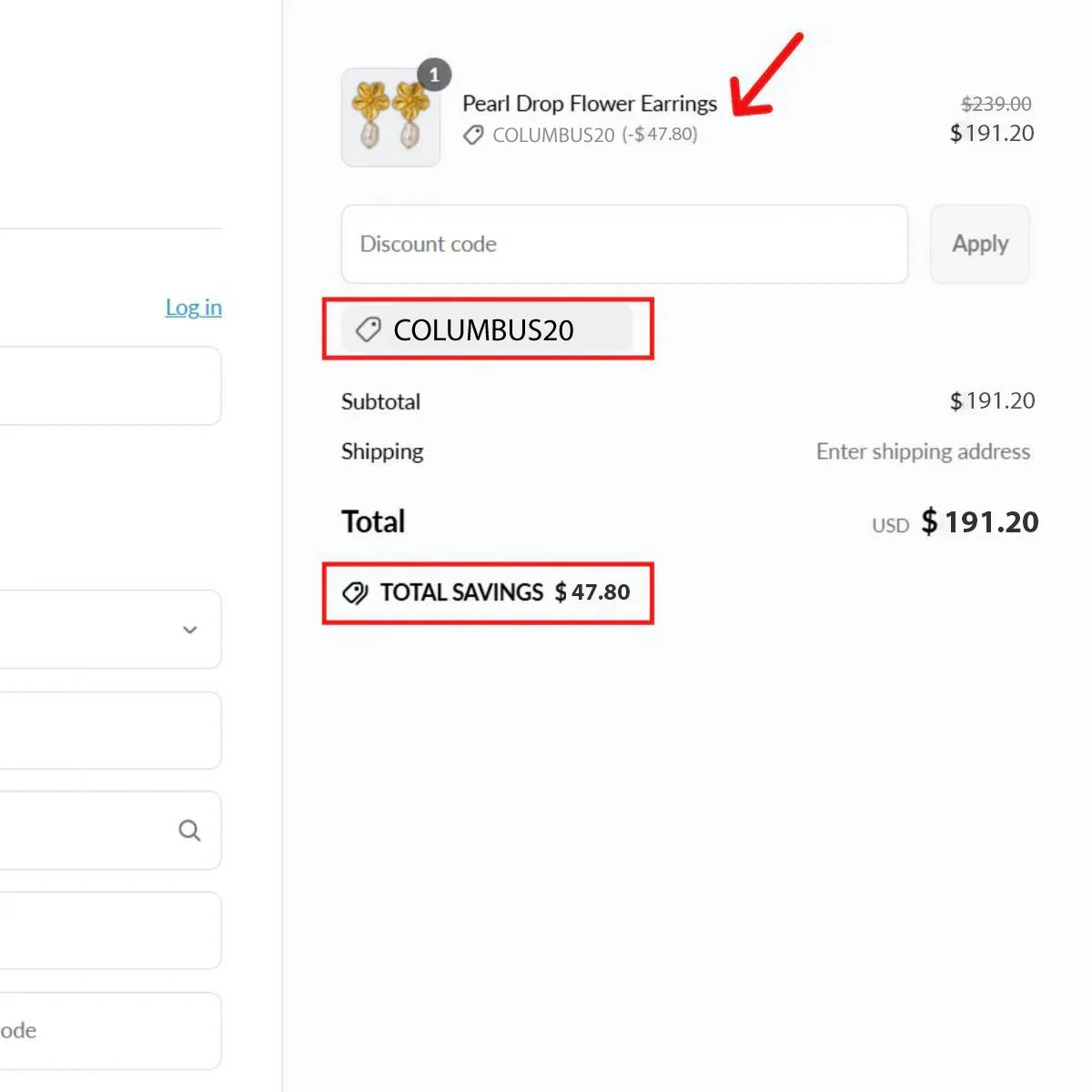Click the Enter shipping address text
1092x1092 pixels.
923,451
